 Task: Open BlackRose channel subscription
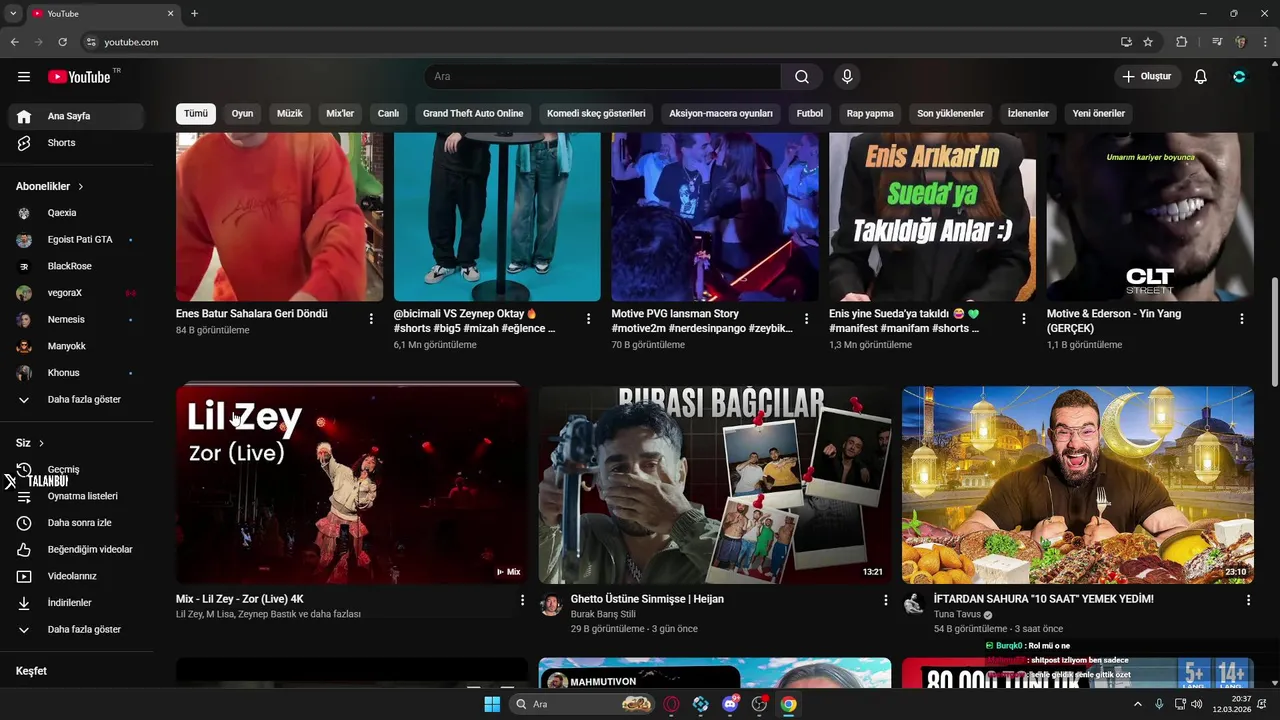tap(77, 267)
